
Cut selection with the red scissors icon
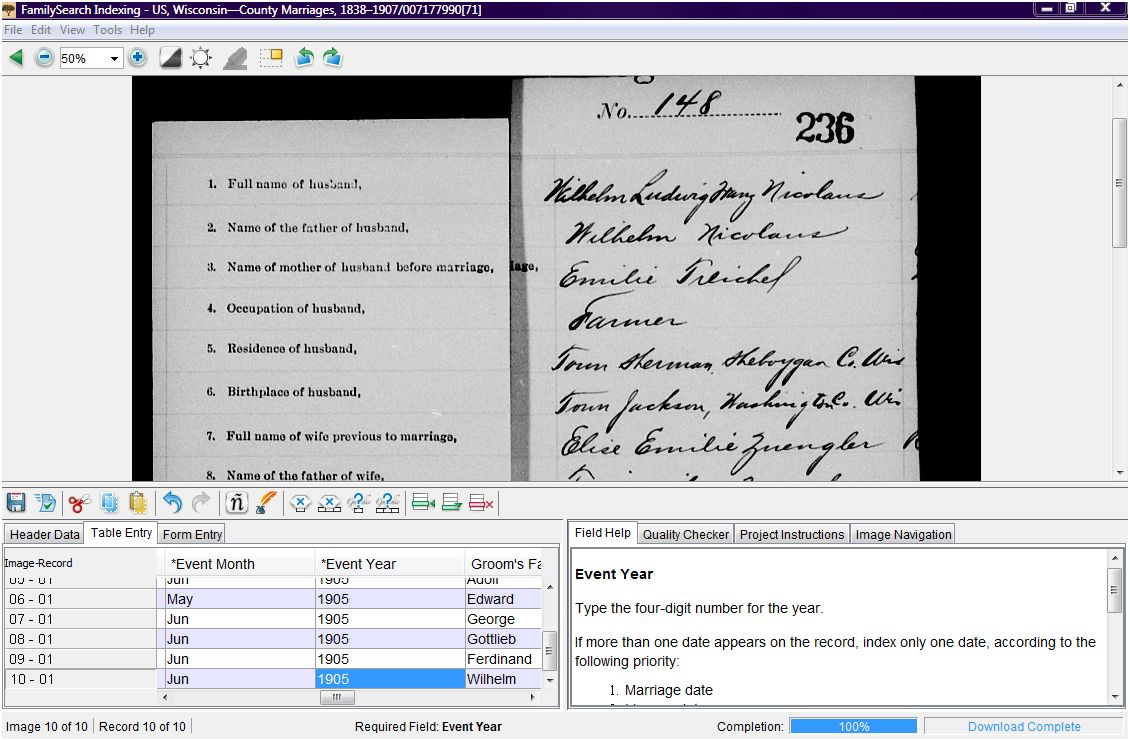point(79,502)
